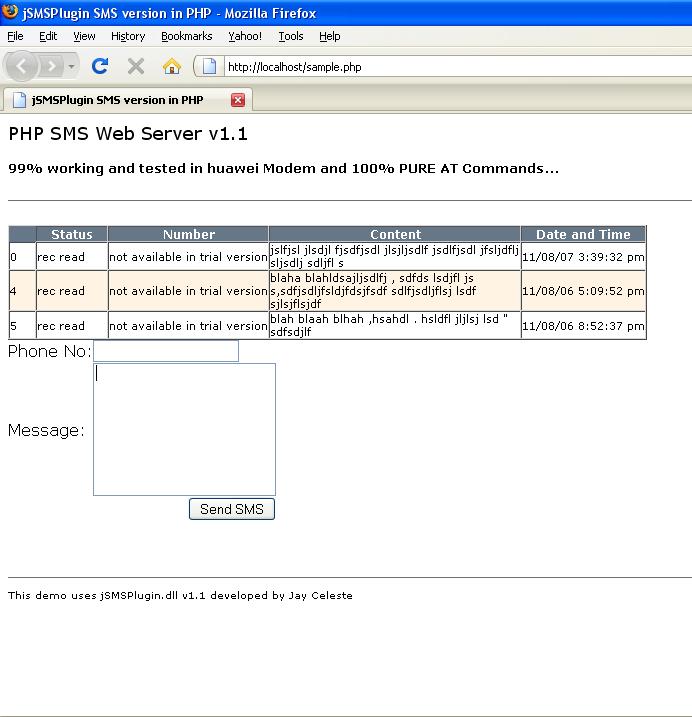Go forward using the Forward arrow button
The height and width of the screenshot is (717, 692).
point(52,67)
